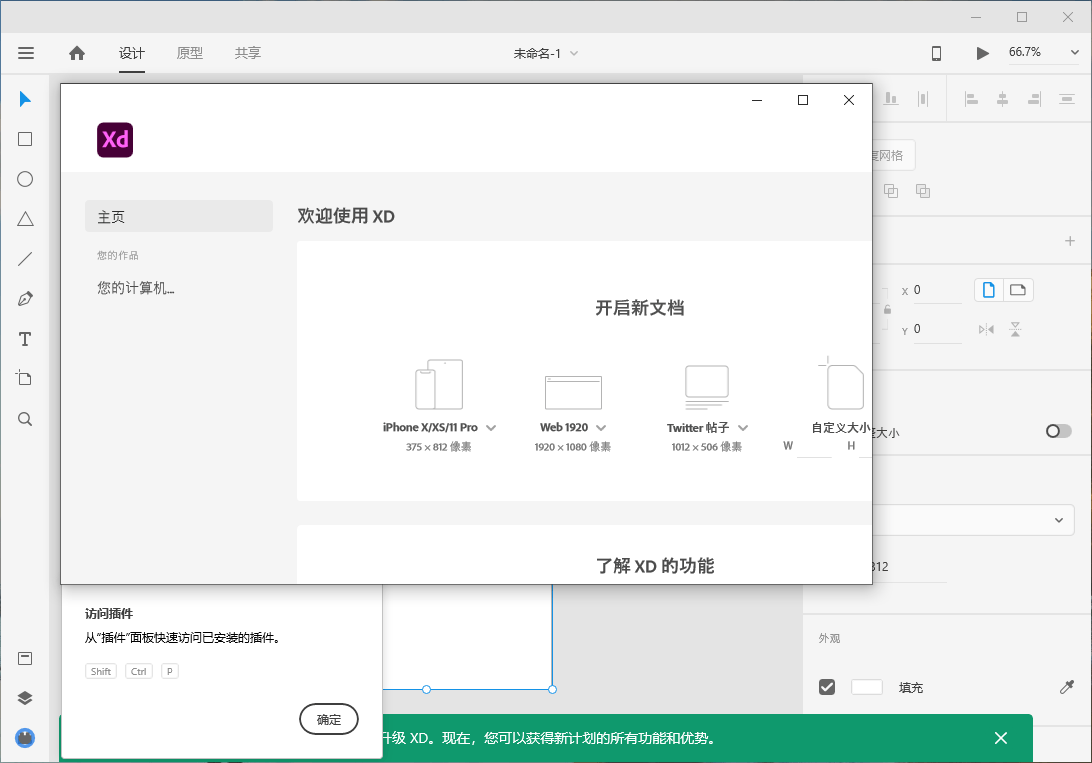Click the custom width W field
Image resolution: width=1092 pixels, height=763 pixels.
pos(814,446)
